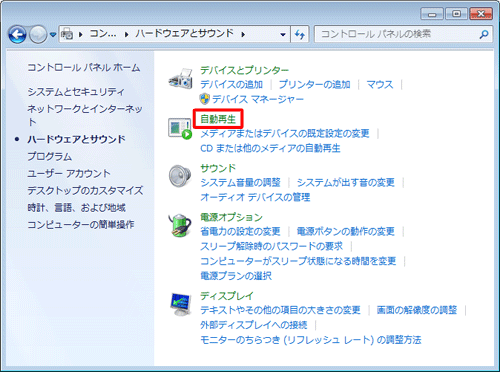Image resolution: width=500 pixels, height=372 pixels.
Task: Click スリープ解除時のパスワードの要求 link
Action: pos(271,246)
